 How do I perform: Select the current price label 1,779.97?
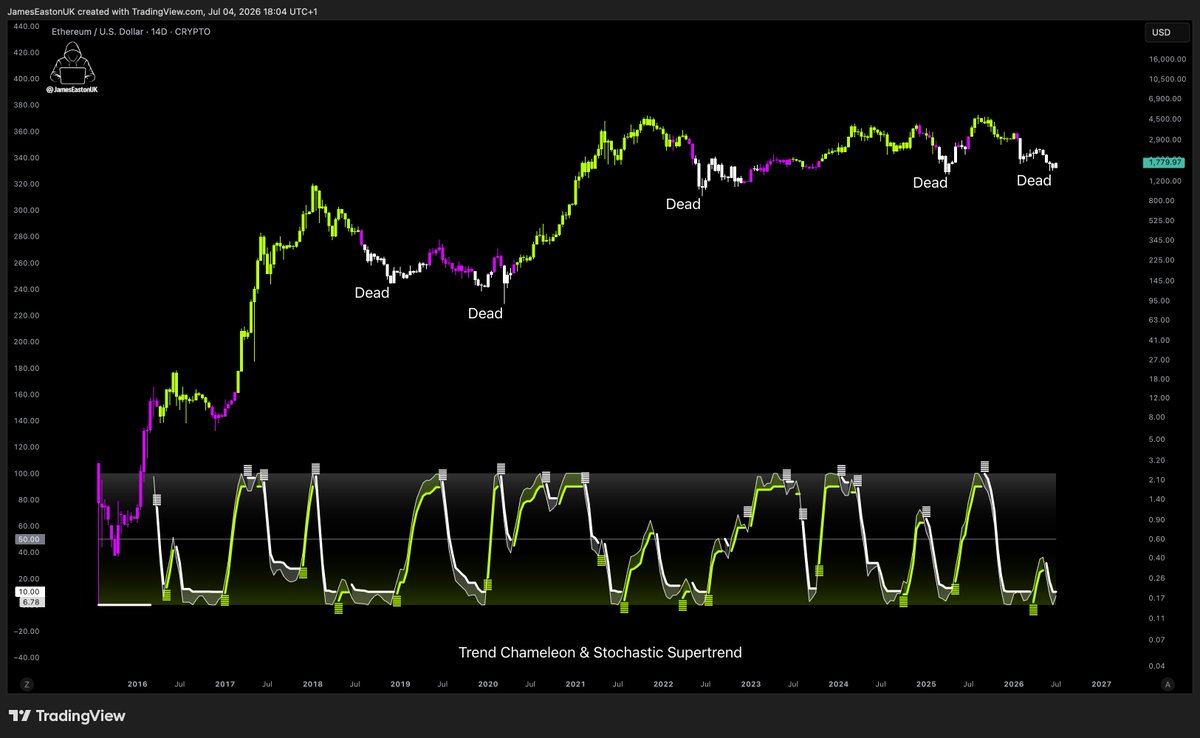[x=1166, y=162]
